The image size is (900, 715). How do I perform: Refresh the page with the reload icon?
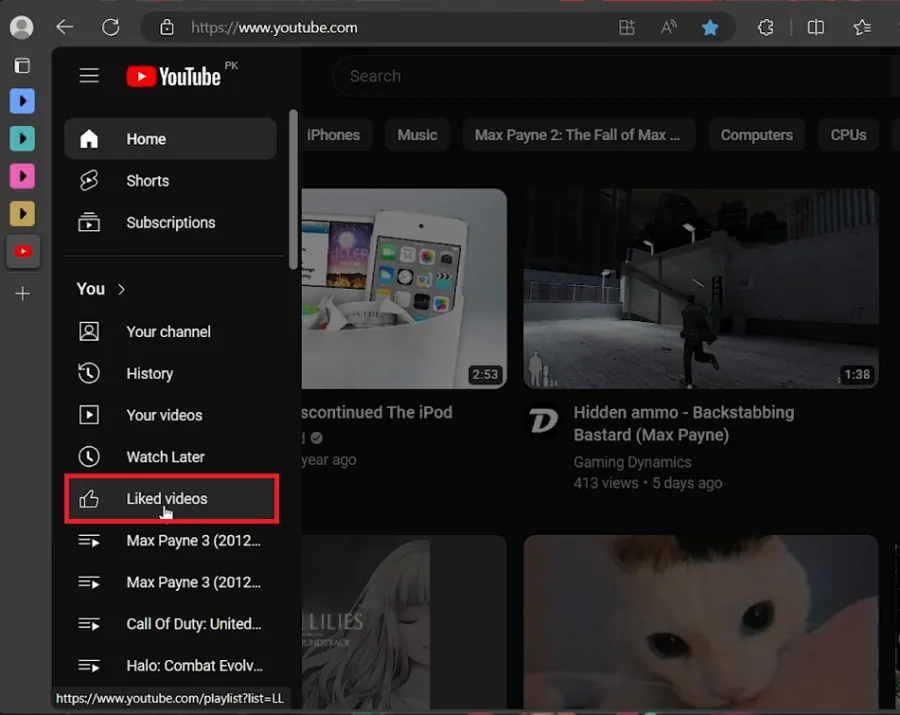110,27
